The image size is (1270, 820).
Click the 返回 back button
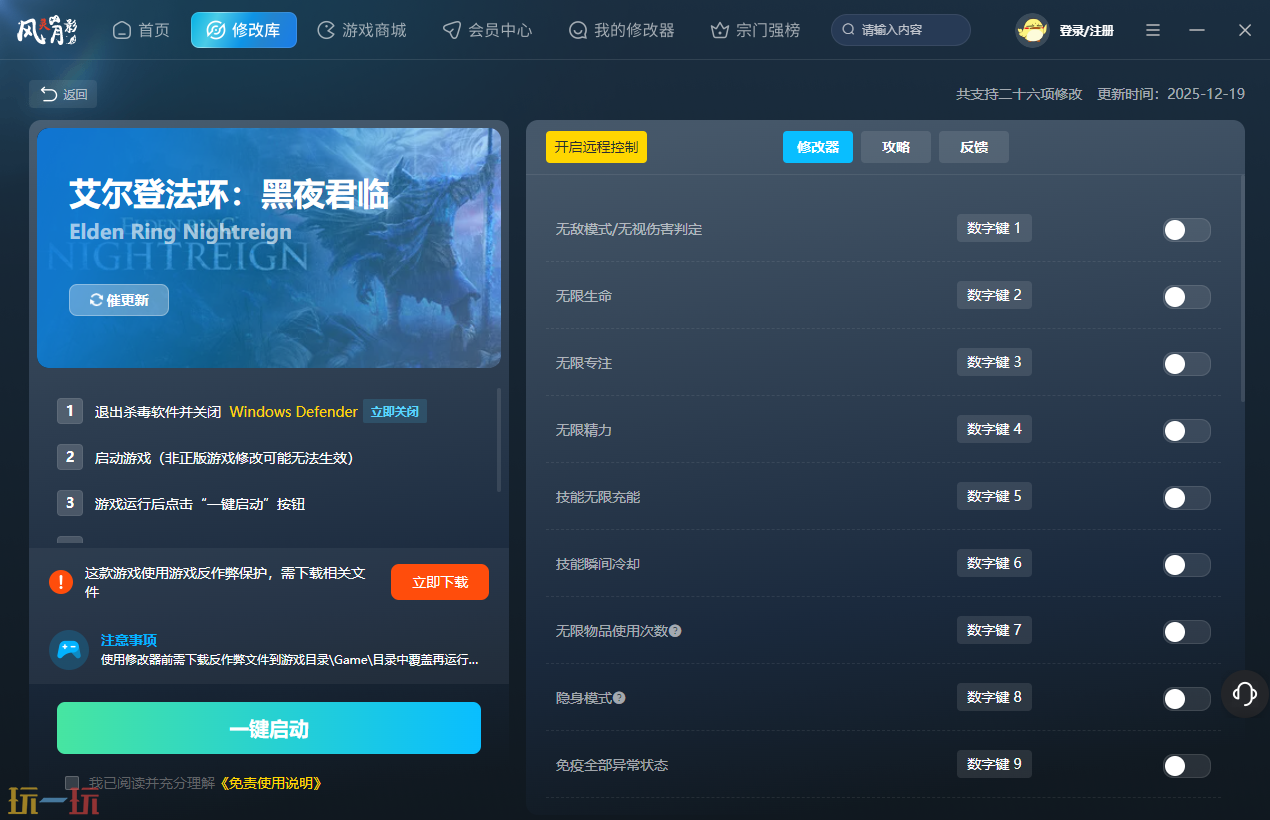point(63,95)
